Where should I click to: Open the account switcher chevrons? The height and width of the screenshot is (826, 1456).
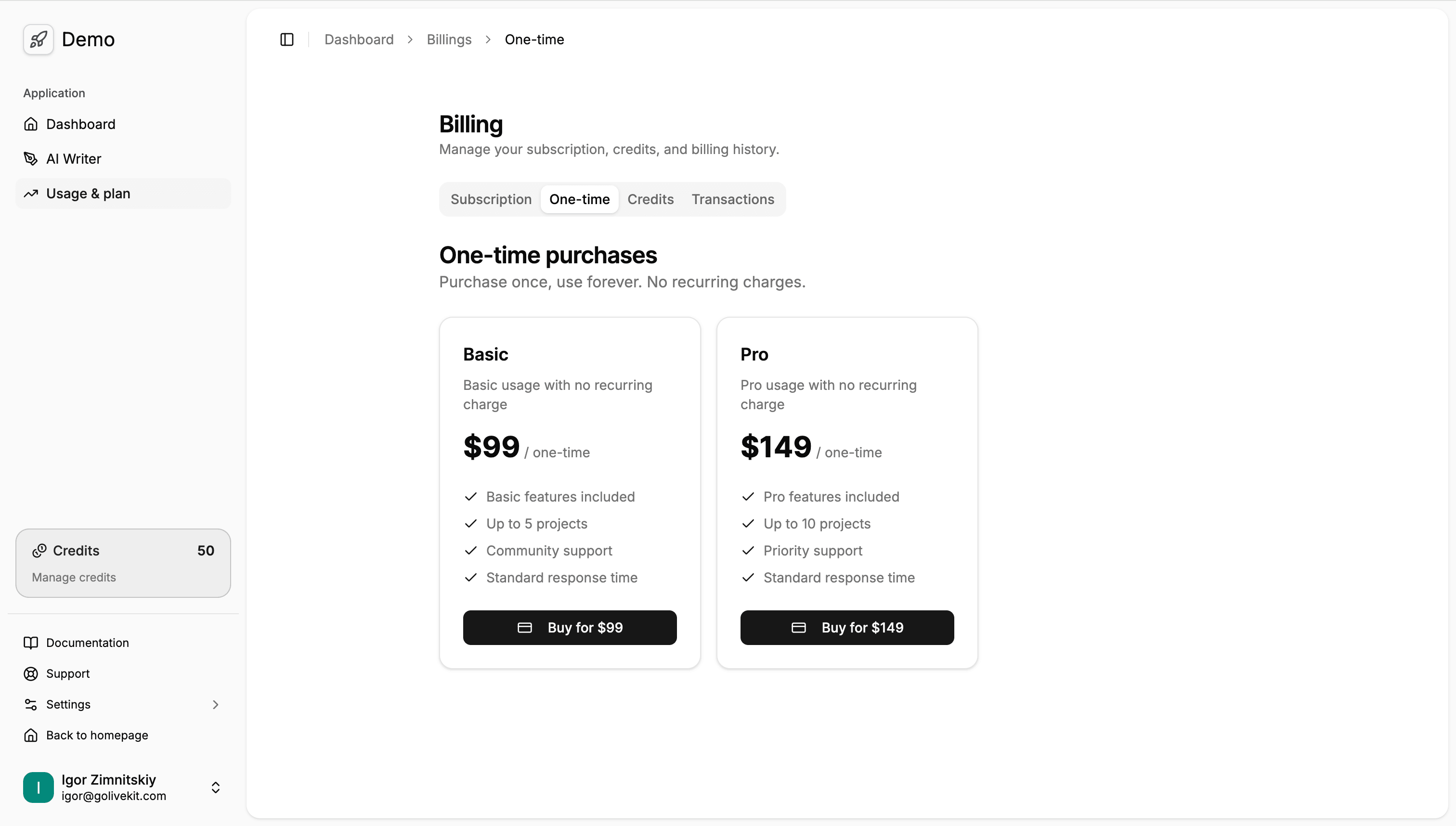coord(216,787)
